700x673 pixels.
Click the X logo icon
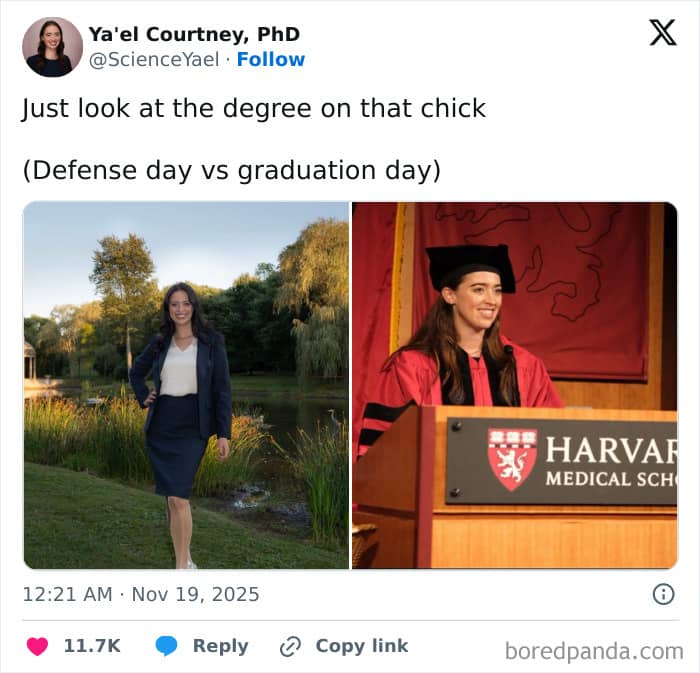pyautogui.click(x=662, y=33)
